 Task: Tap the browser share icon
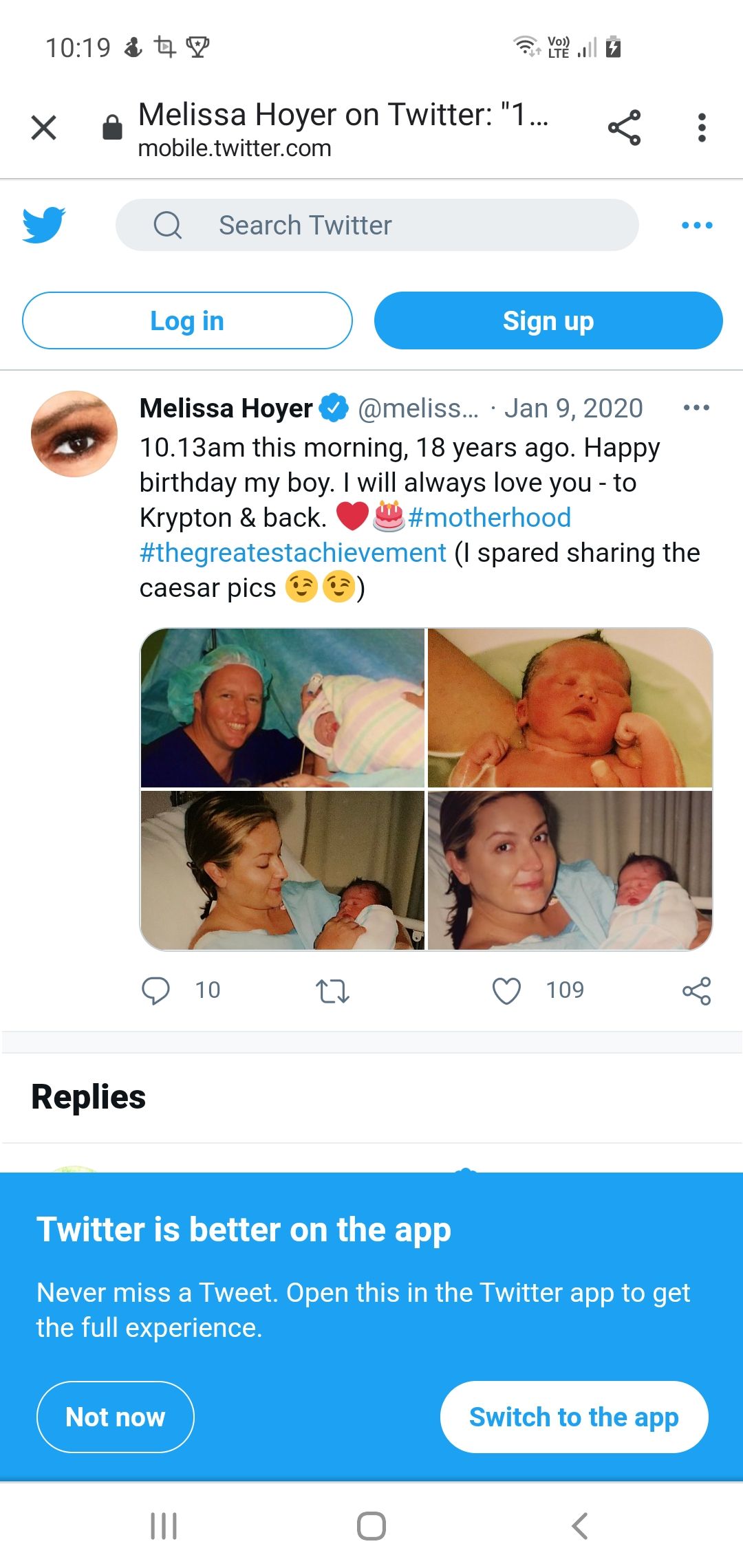click(x=624, y=128)
